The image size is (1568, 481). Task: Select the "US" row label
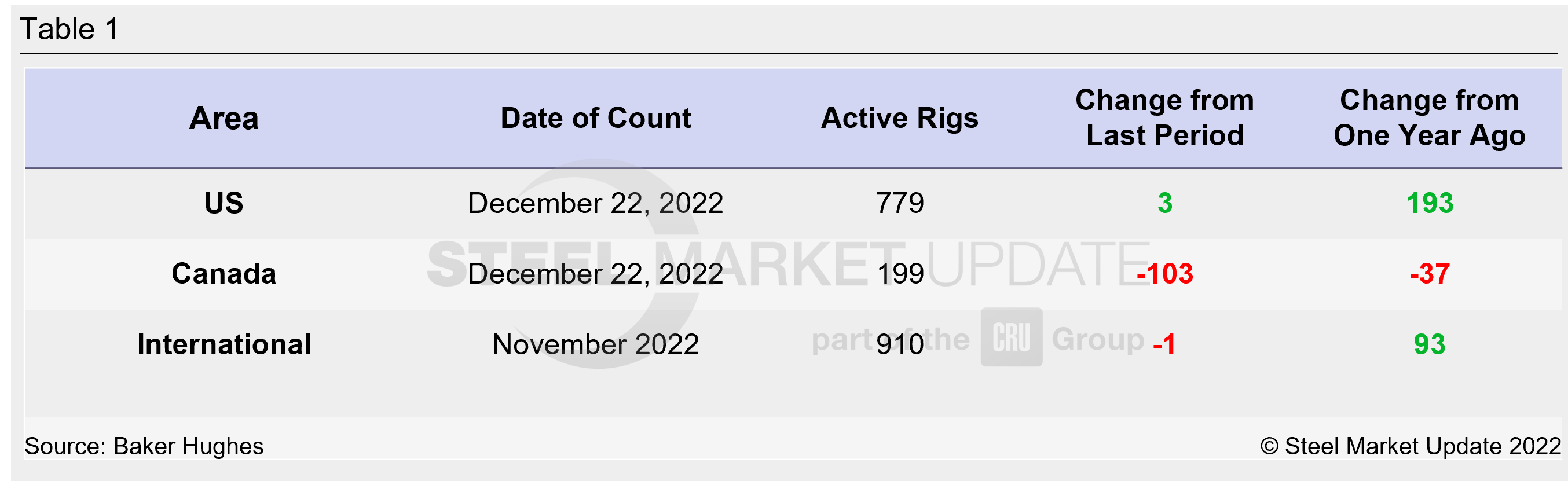click(x=224, y=203)
